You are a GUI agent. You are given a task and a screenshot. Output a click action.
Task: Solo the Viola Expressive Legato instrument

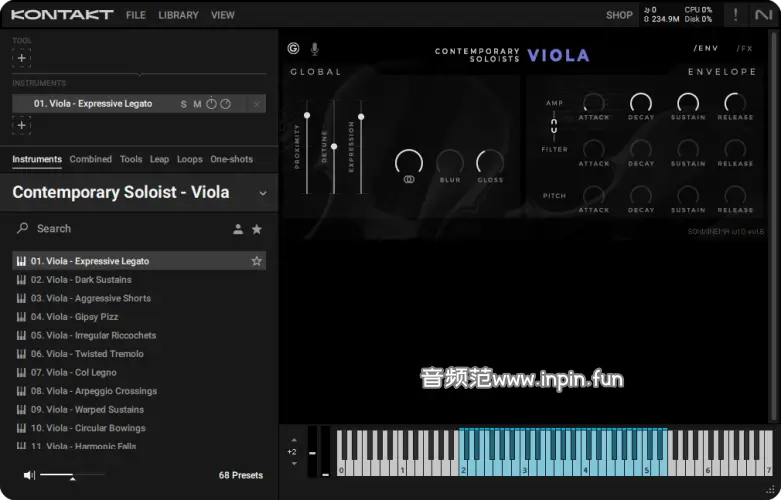pos(183,104)
